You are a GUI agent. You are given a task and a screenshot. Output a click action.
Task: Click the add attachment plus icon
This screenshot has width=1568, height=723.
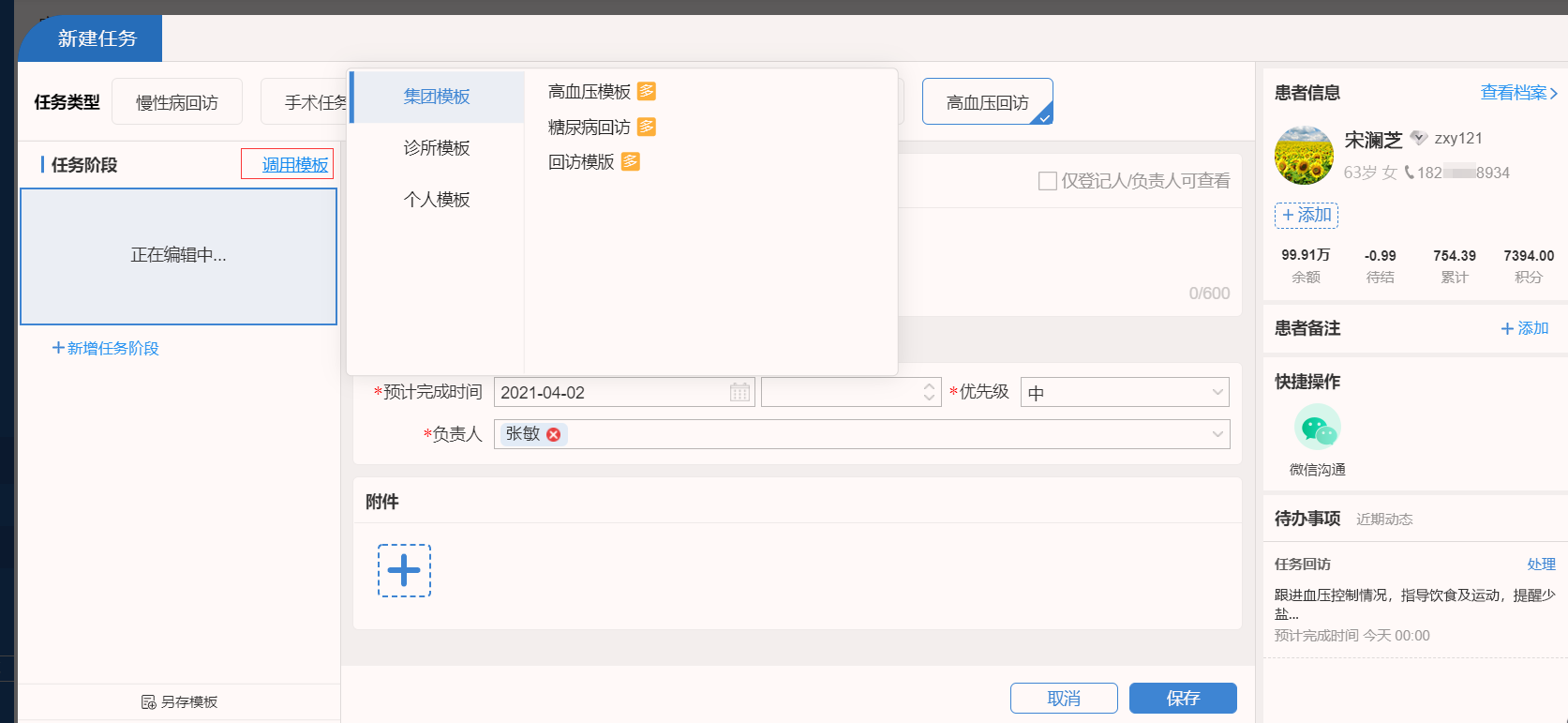(404, 570)
